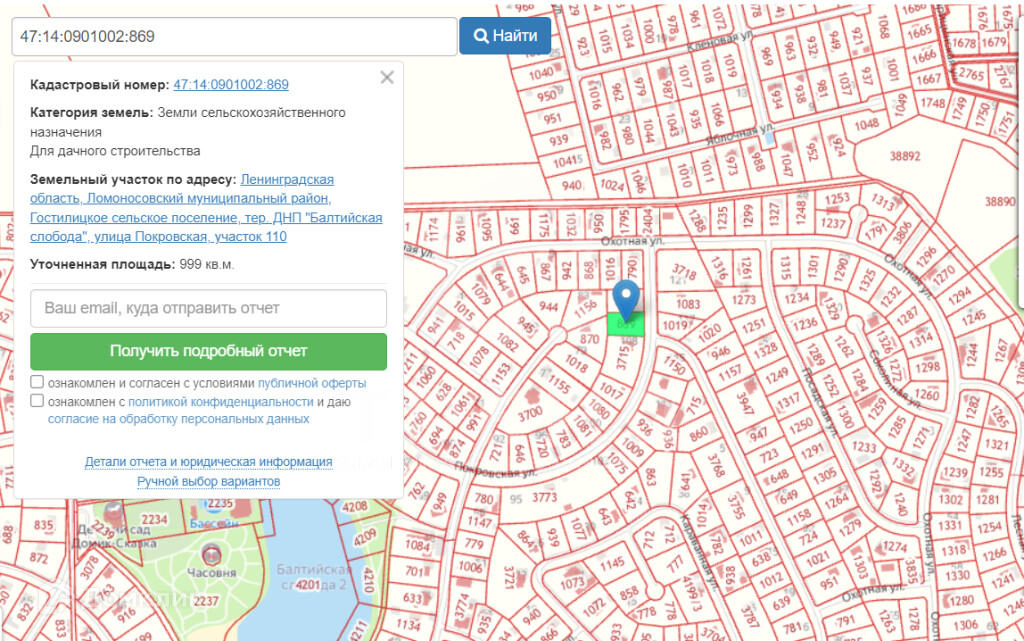This screenshot has height=641, width=1024.
Task: Select parcel 870 on the map
Action: (x=589, y=339)
